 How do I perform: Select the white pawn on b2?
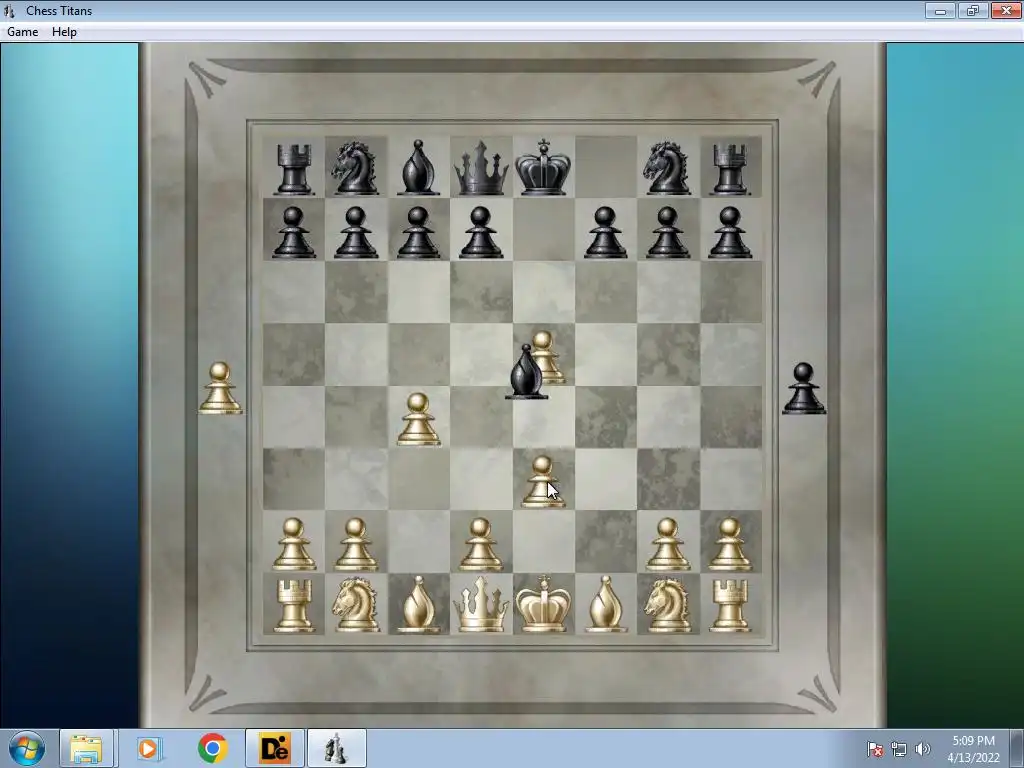356,545
